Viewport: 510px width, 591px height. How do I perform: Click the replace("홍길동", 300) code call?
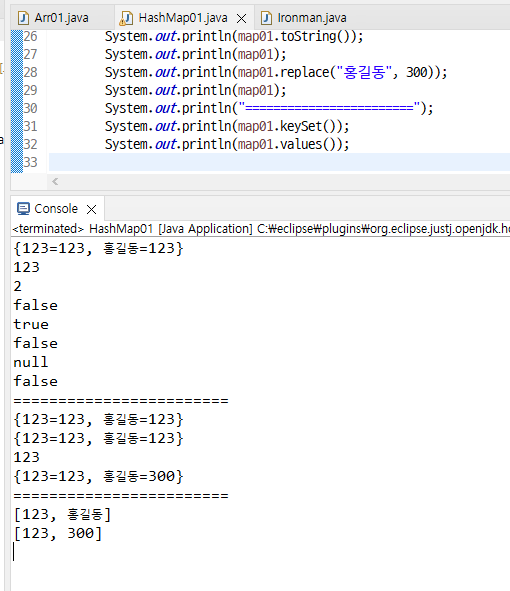click(359, 72)
